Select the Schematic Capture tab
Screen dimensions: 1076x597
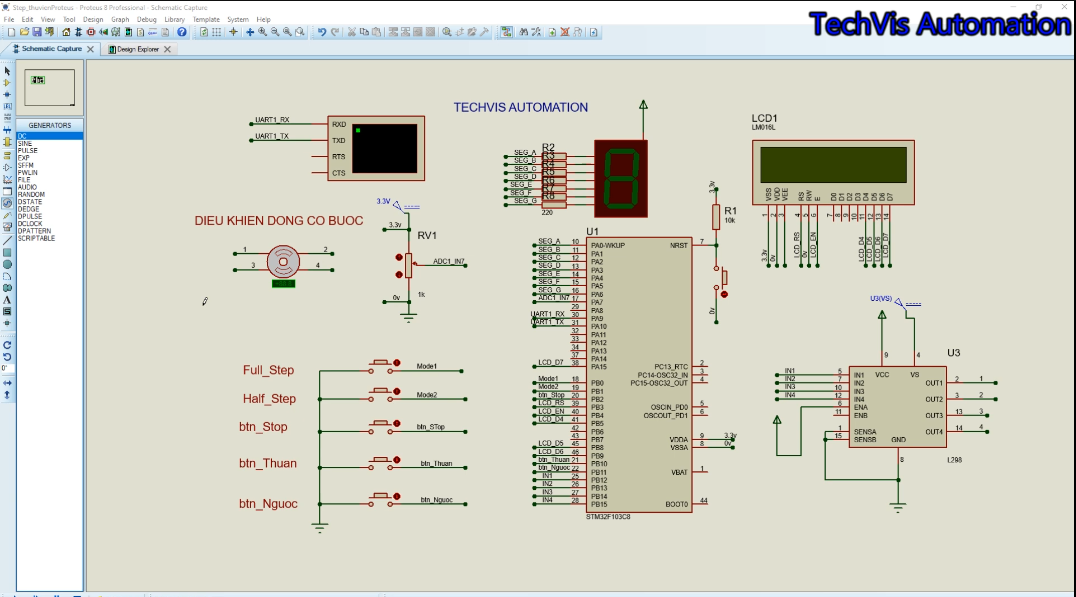51,49
